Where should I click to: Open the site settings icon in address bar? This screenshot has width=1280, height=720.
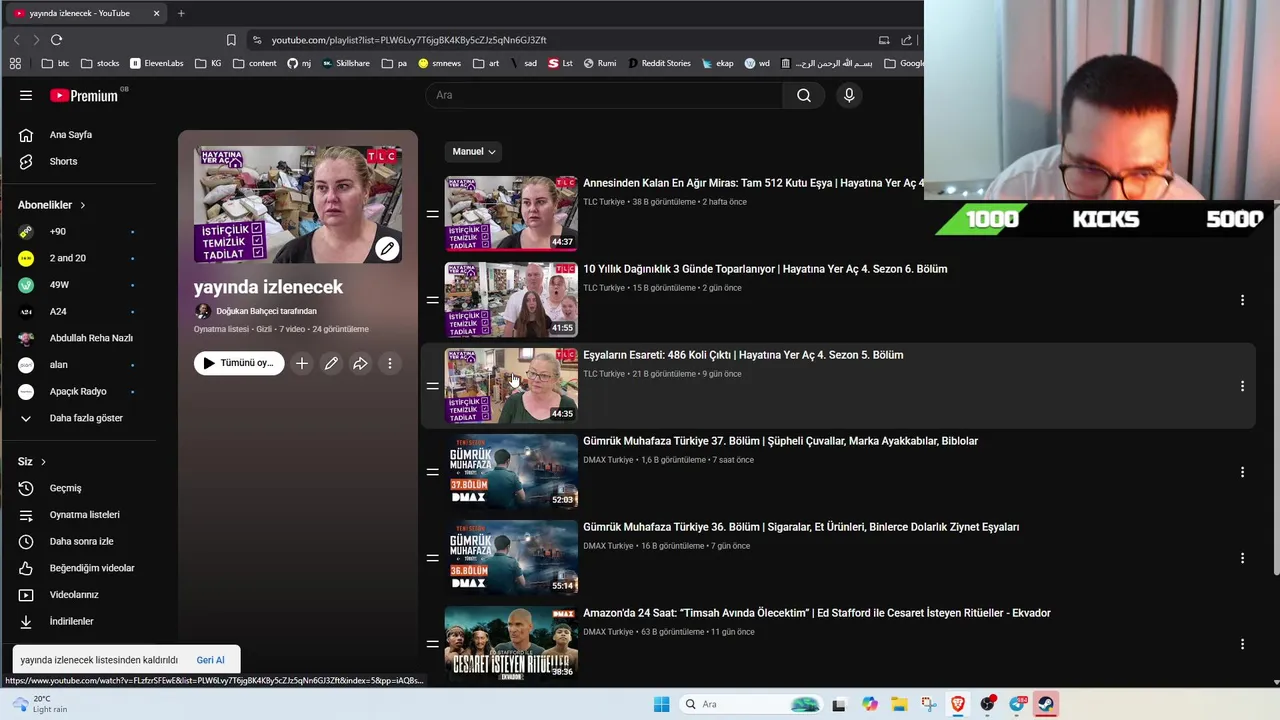coord(257,40)
